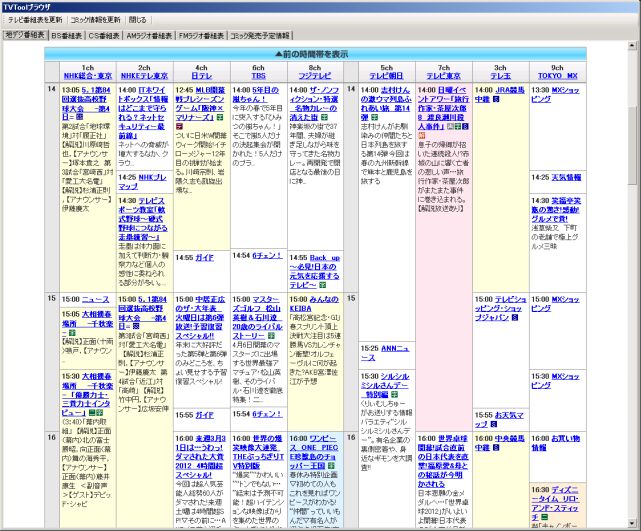Open the 15:30 大相撲春場所 優勝力士インタビュー link

(x=87, y=394)
